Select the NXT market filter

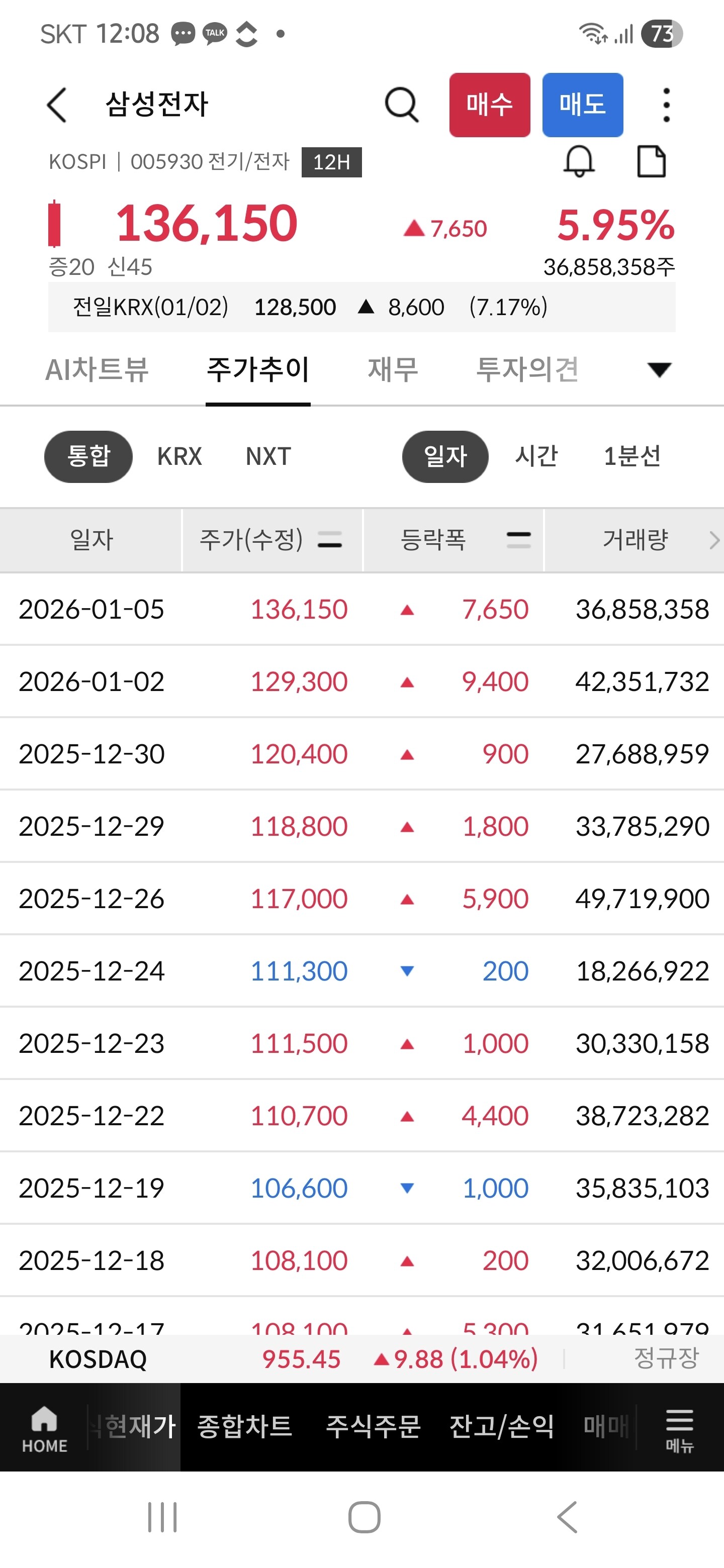click(x=268, y=456)
